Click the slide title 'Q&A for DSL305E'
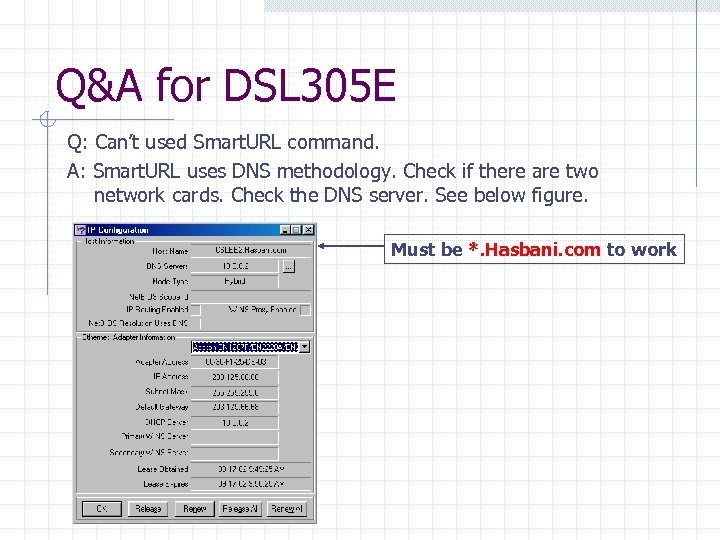Screen dimensions: 720x540 coord(225,85)
